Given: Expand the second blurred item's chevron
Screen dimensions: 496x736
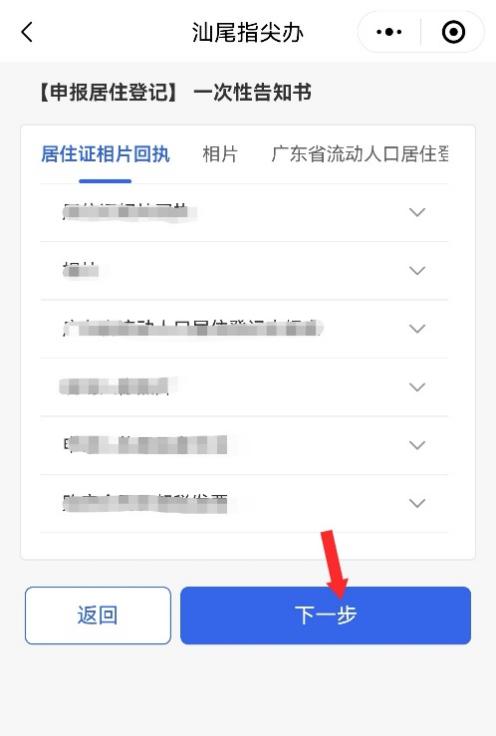Looking at the screenshot, I should (417, 270).
